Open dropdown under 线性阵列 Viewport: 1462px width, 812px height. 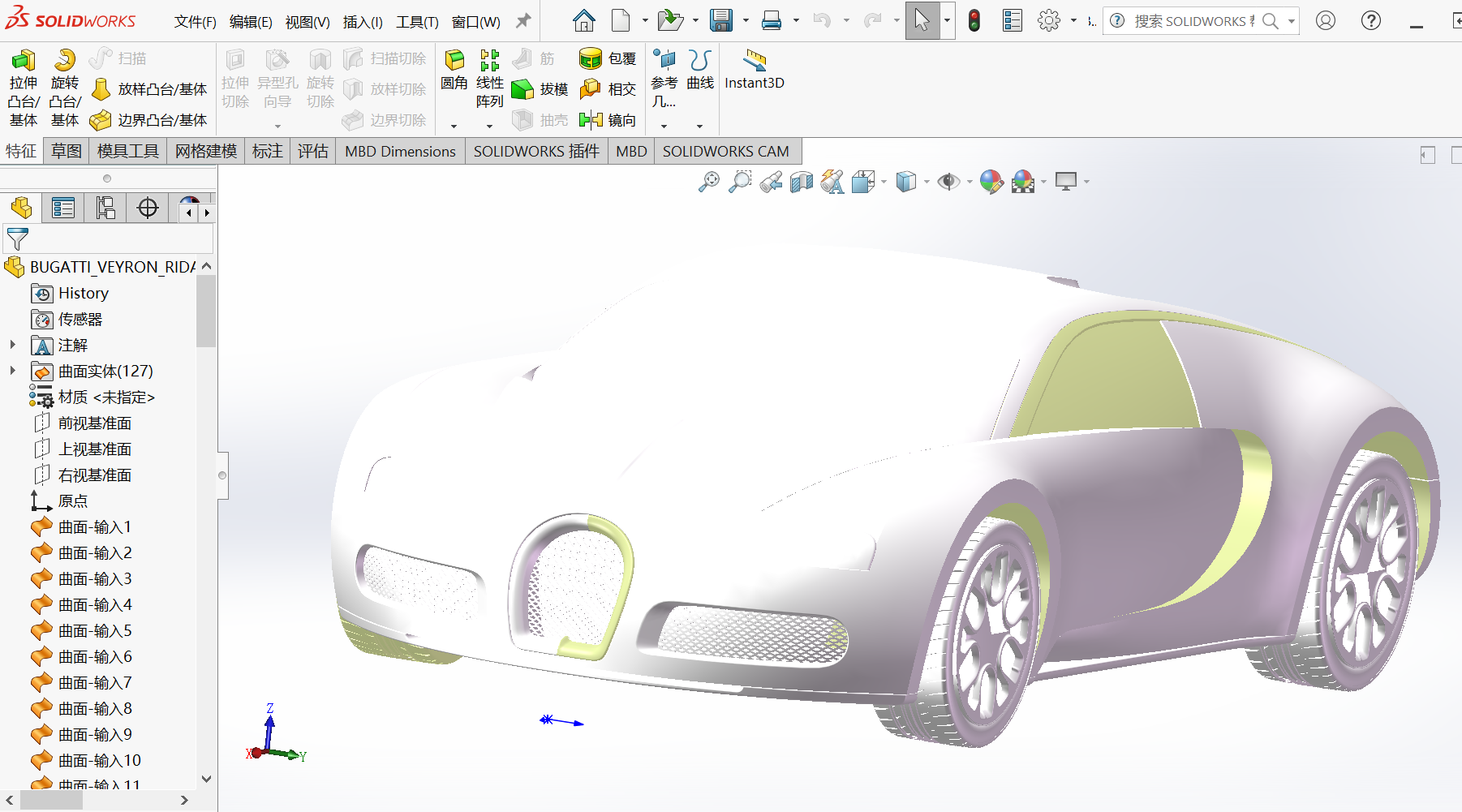tap(489, 126)
